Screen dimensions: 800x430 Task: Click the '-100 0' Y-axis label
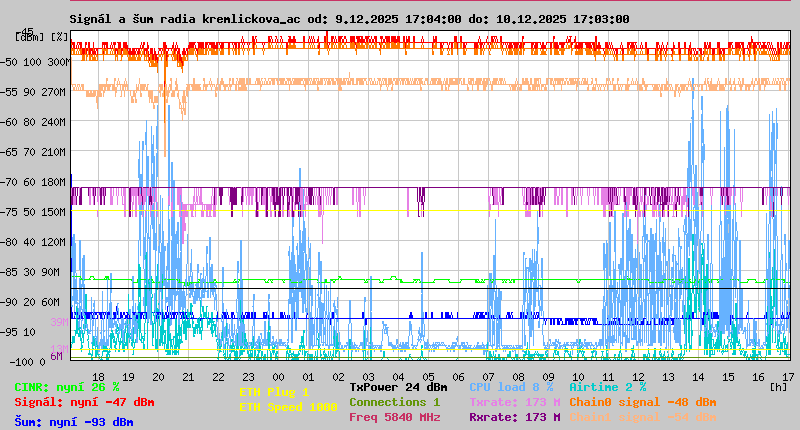[x=27, y=362]
